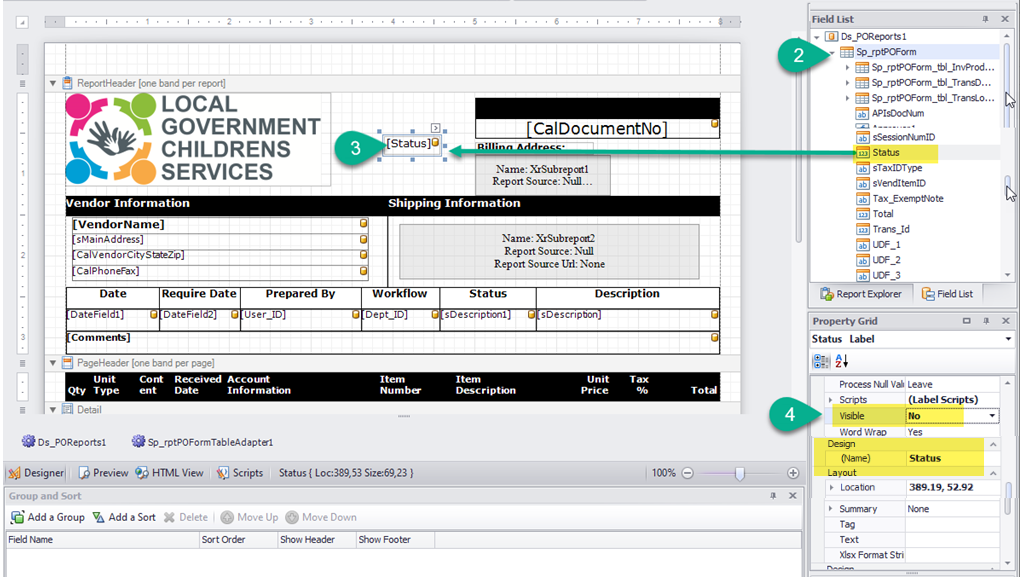Collapse the ReportHeader band

(x=54, y=84)
